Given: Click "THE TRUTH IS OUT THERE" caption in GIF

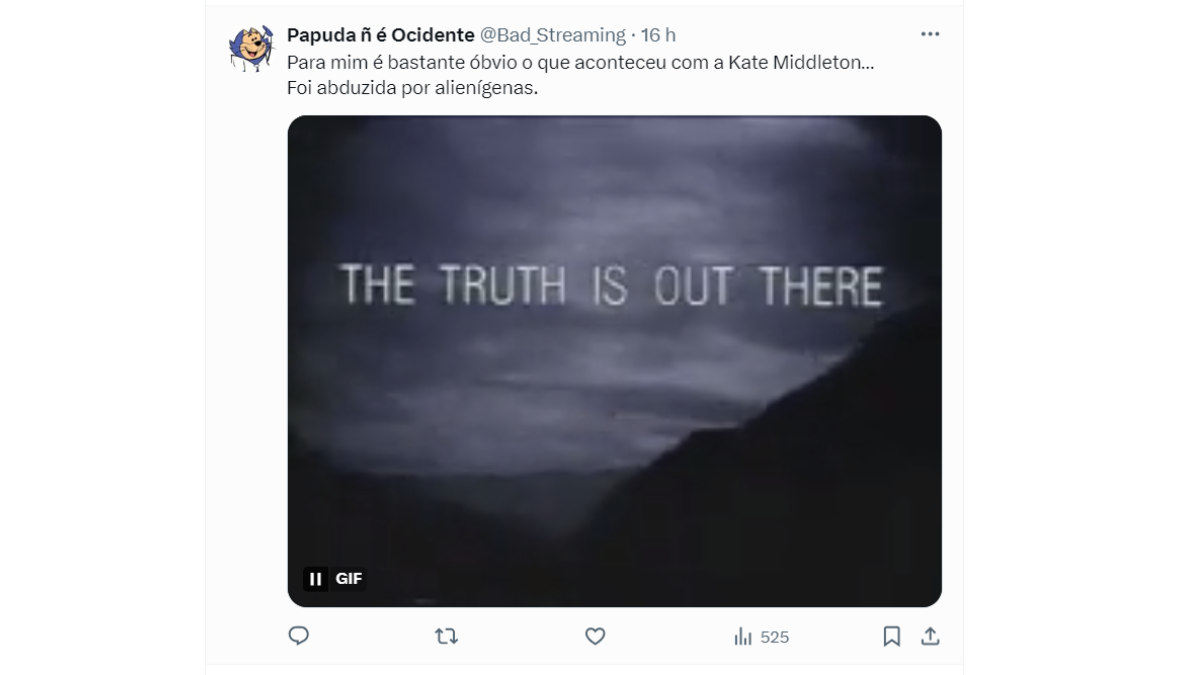Looking at the screenshot, I should point(612,285).
